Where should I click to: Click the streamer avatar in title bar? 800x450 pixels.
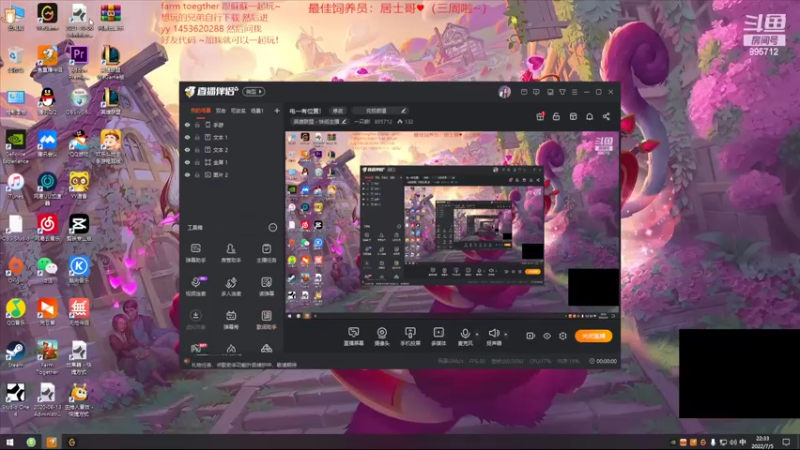point(504,92)
